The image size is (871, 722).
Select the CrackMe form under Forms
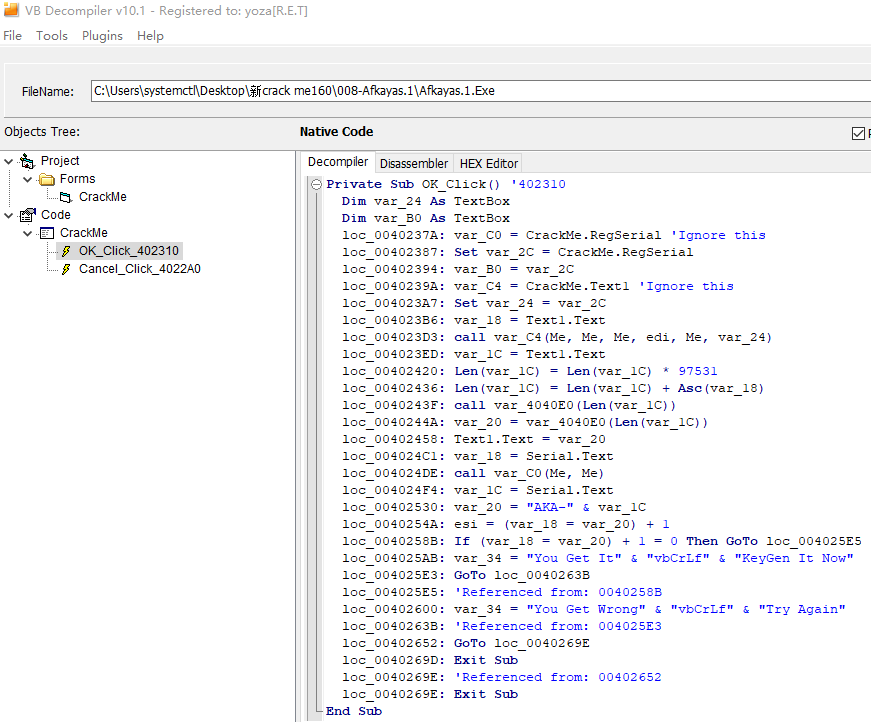click(103, 197)
